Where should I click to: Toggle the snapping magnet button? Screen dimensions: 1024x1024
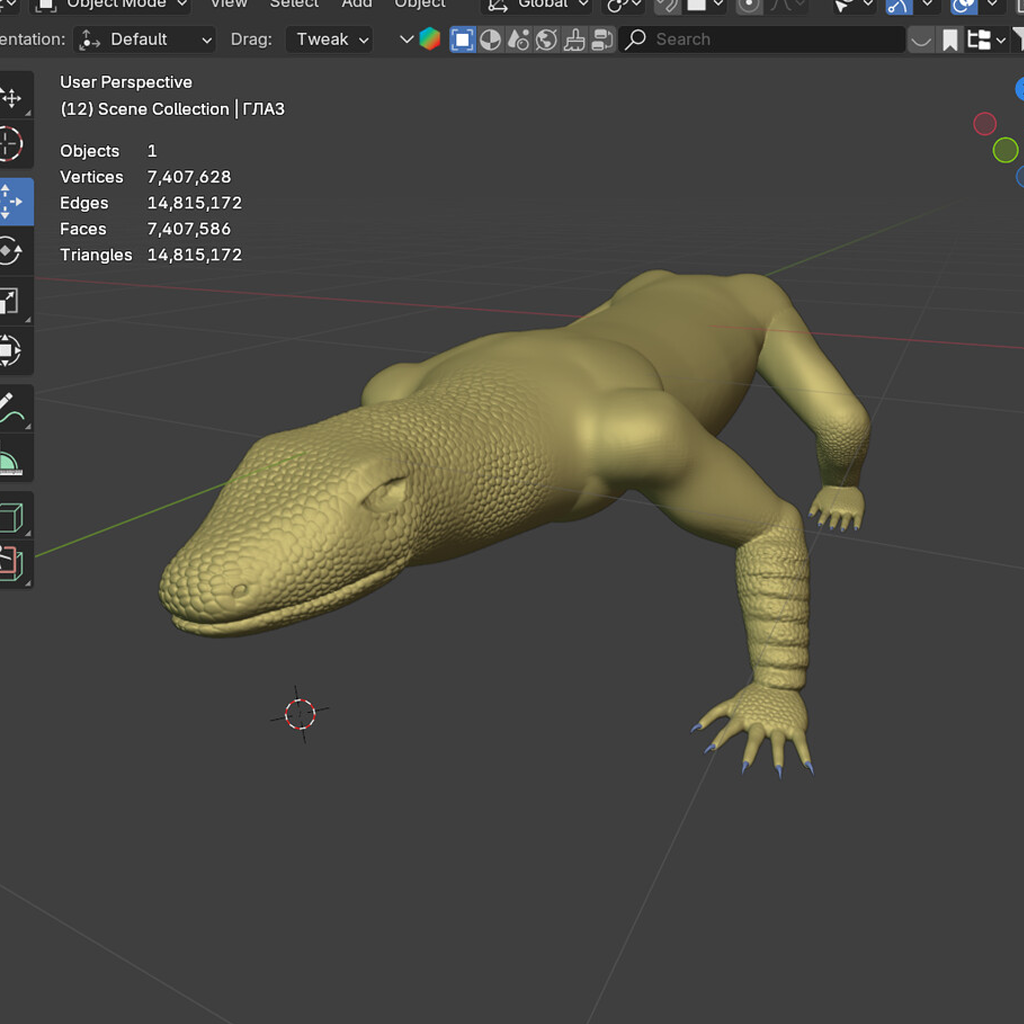click(667, 5)
